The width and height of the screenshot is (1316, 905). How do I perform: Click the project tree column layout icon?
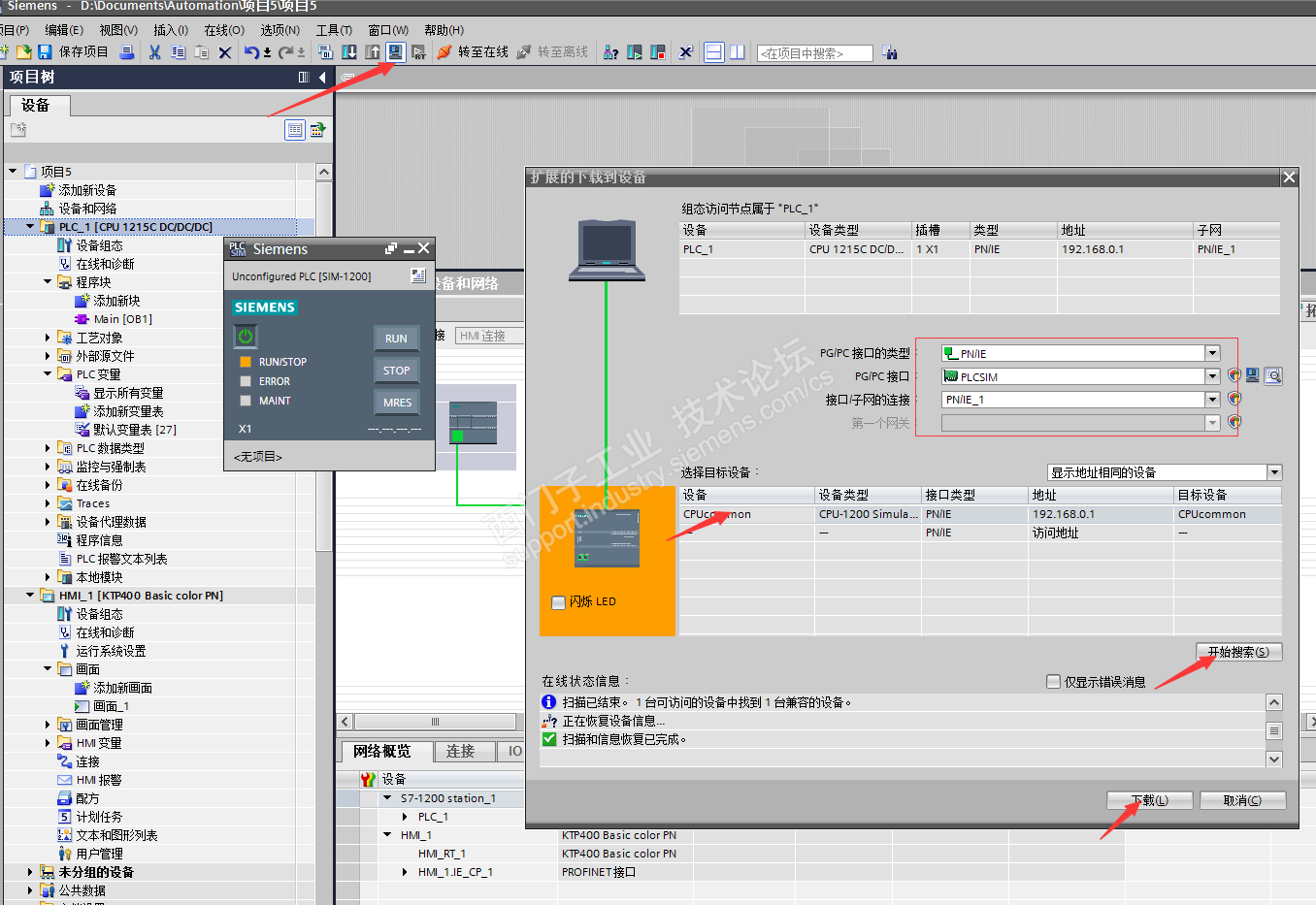pyautogui.click(x=304, y=77)
